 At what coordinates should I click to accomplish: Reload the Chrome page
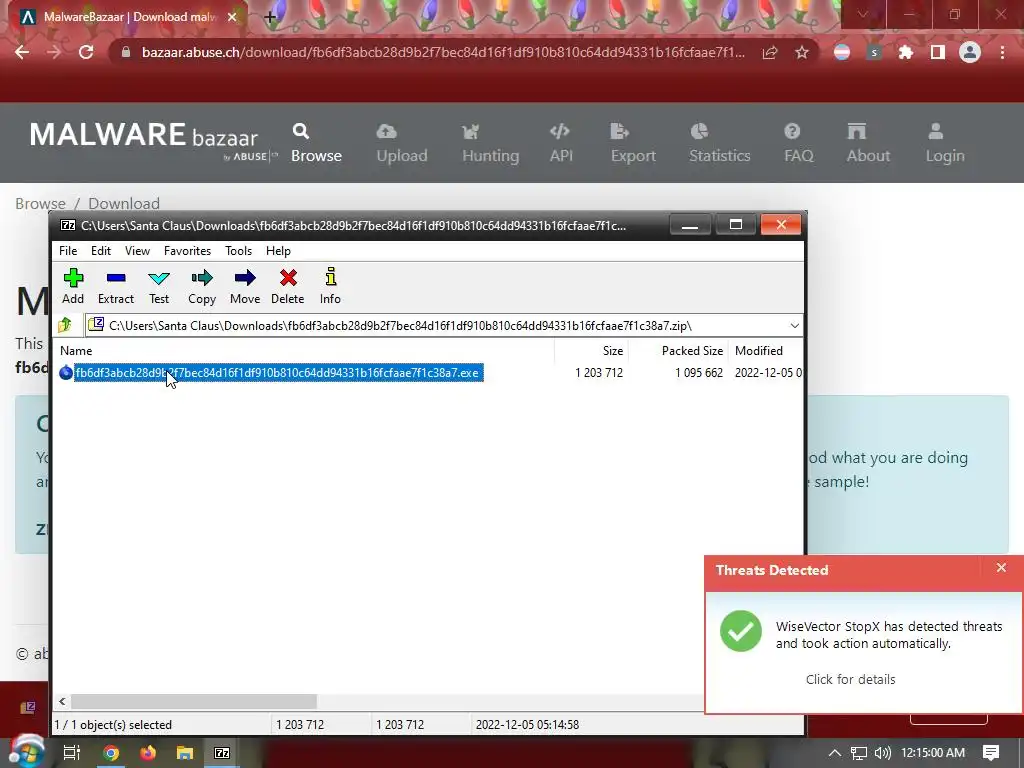pyautogui.click(x=86, y=52)
